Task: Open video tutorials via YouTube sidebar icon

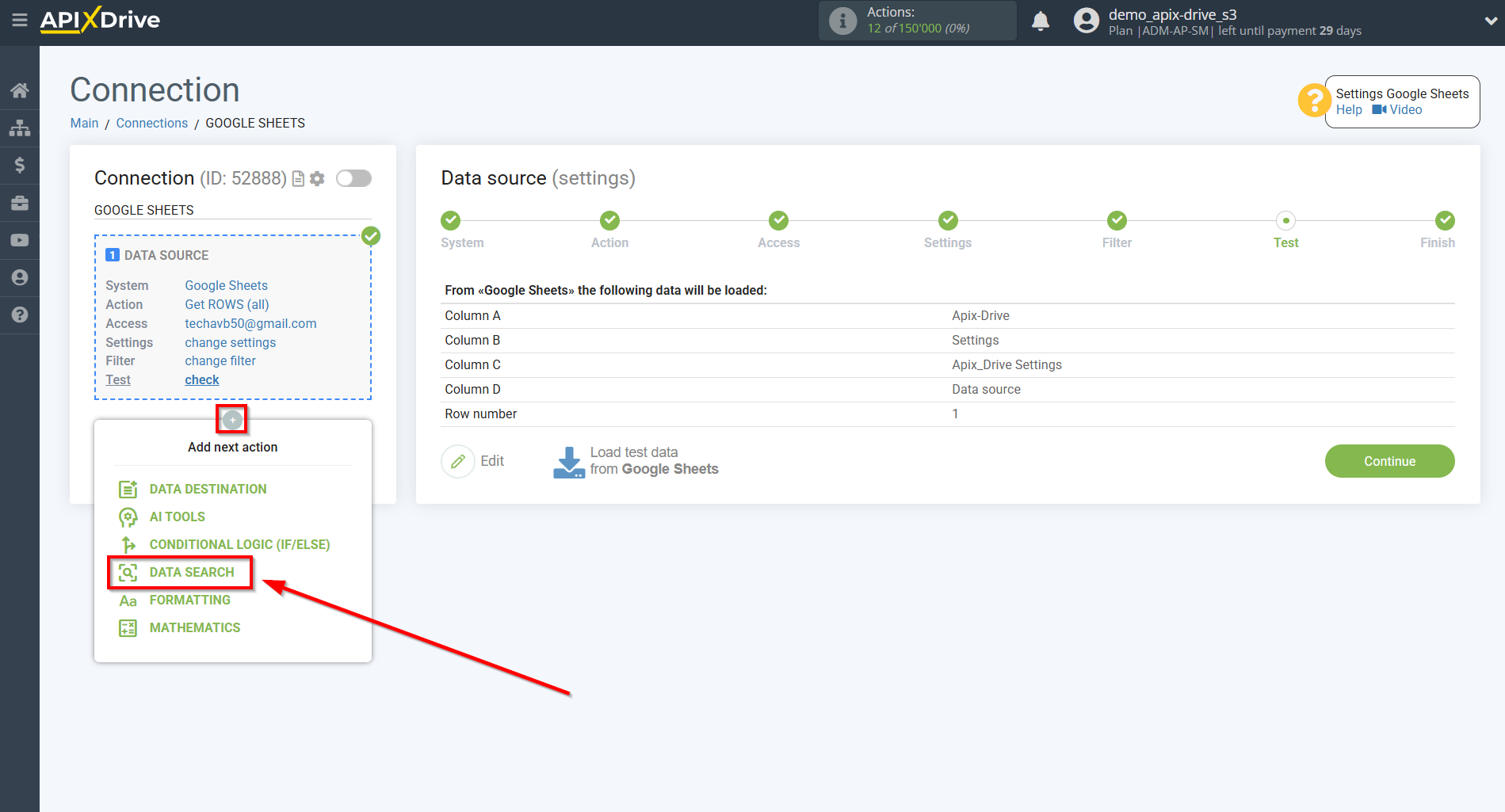Action: [20, 239]
